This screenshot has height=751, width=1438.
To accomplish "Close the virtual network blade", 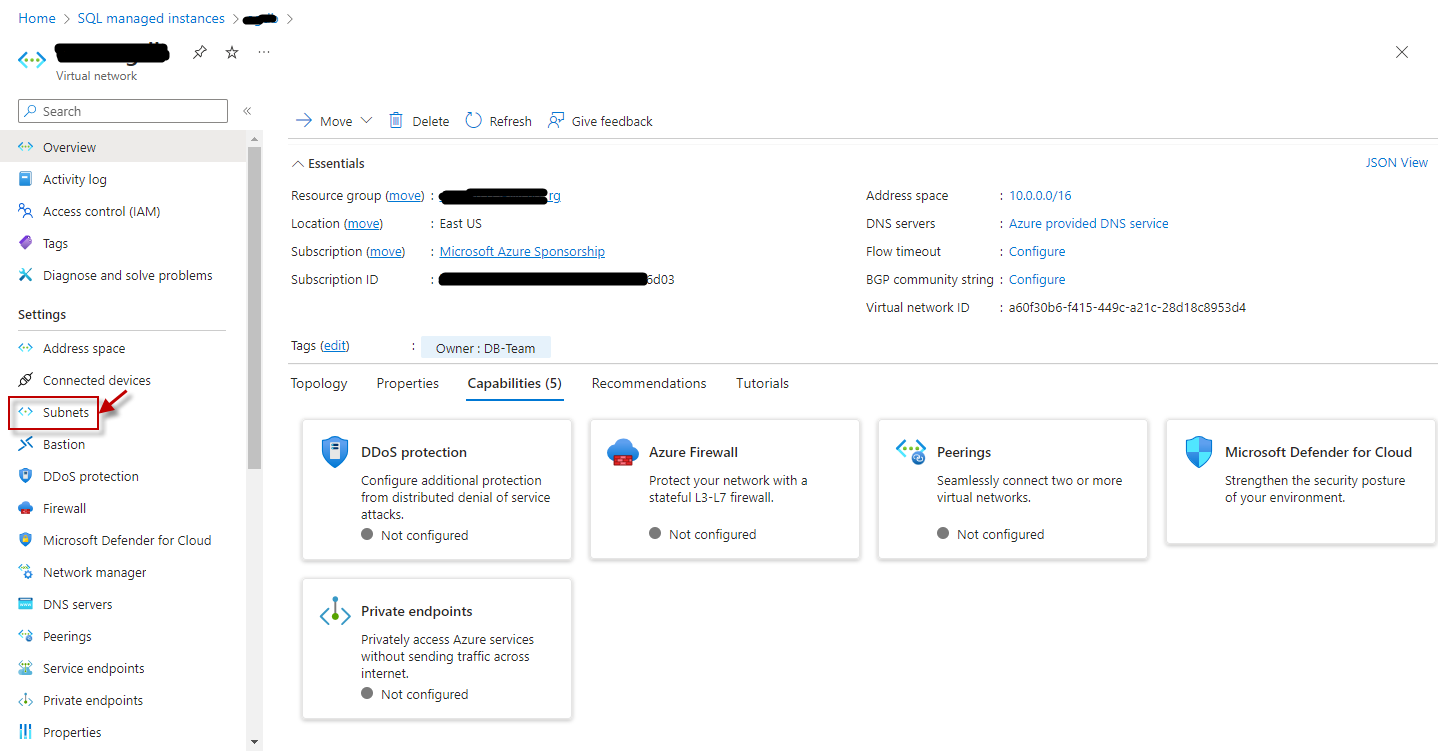I will coord(1402,52).
